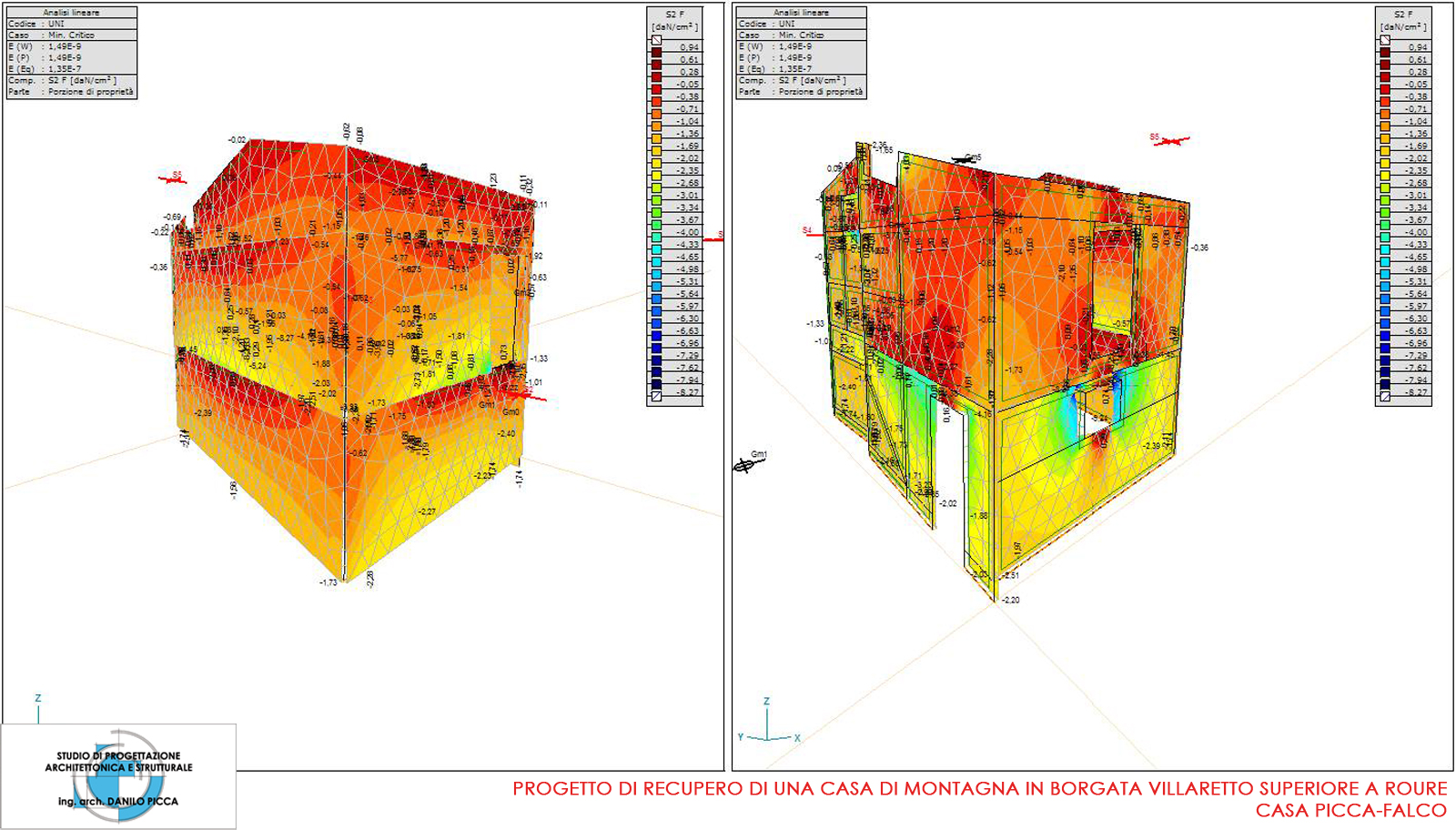Click 'Parte : Porzione di proprietà' in left info box
This screenshot has height=830, width=1456.
pos(72,92)
